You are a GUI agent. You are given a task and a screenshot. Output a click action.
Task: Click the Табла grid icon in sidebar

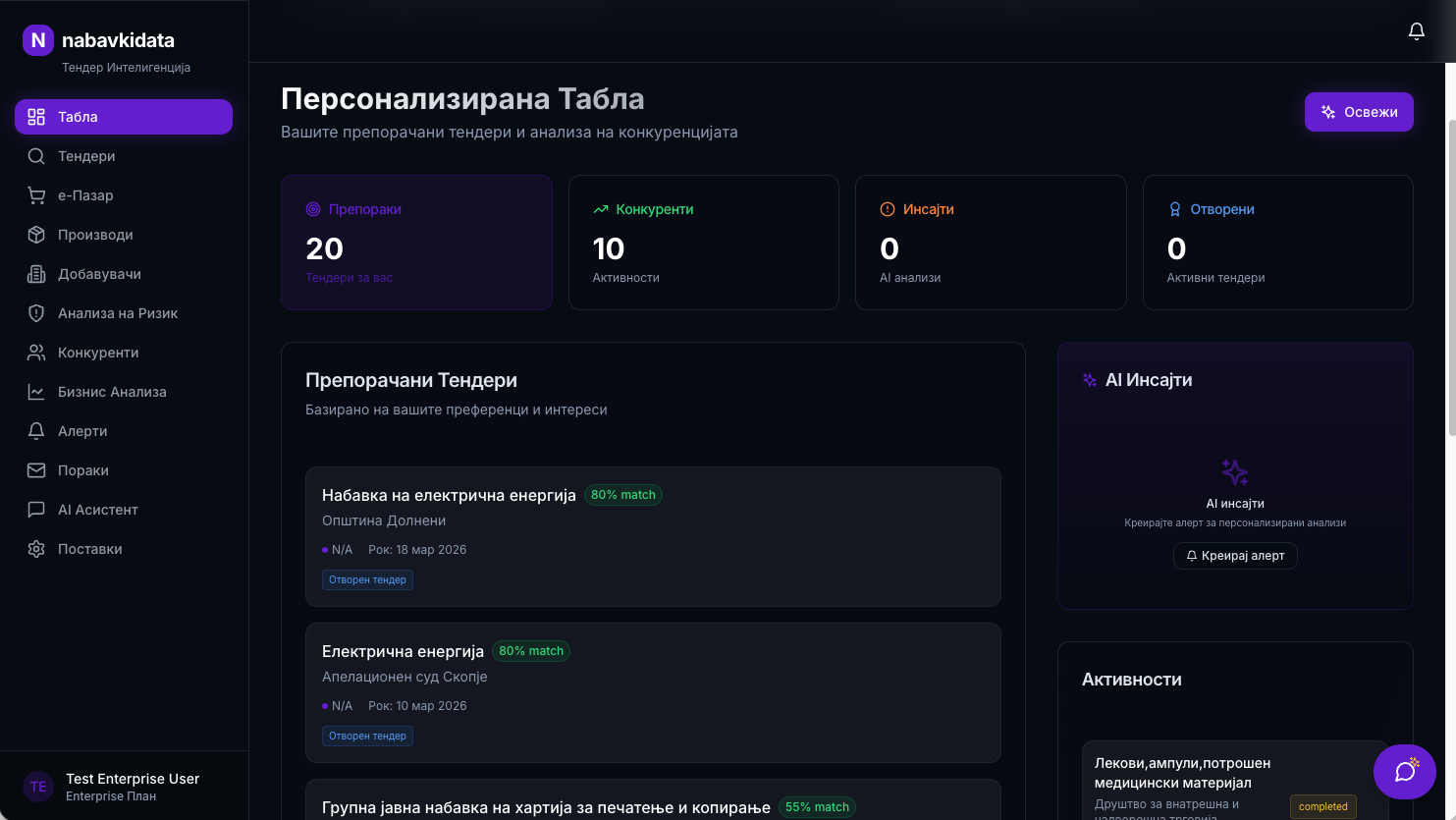[x=36, y=117]
